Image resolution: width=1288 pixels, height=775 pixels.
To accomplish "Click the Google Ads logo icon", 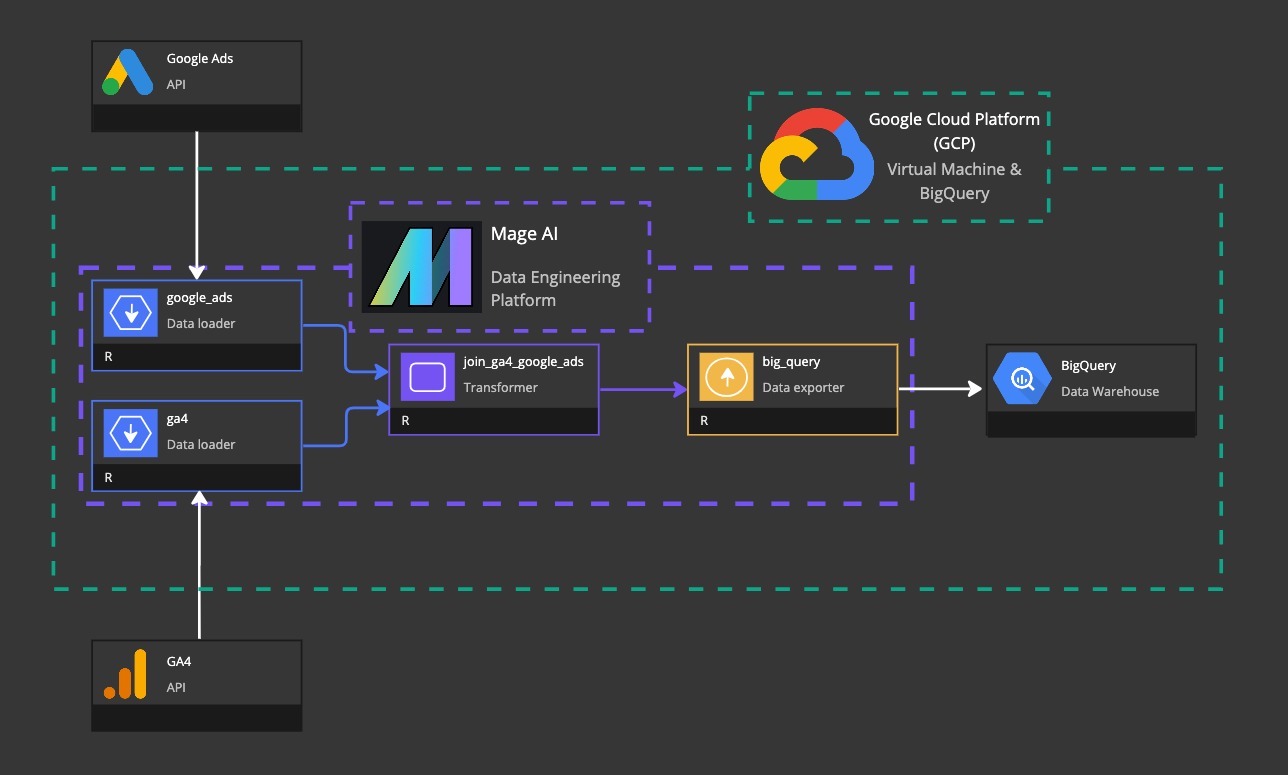I will click(x=128, y=72).
